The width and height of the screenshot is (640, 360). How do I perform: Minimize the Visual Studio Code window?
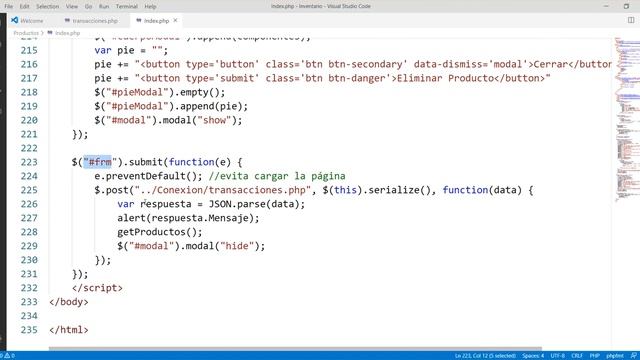(x=606, y=6)
